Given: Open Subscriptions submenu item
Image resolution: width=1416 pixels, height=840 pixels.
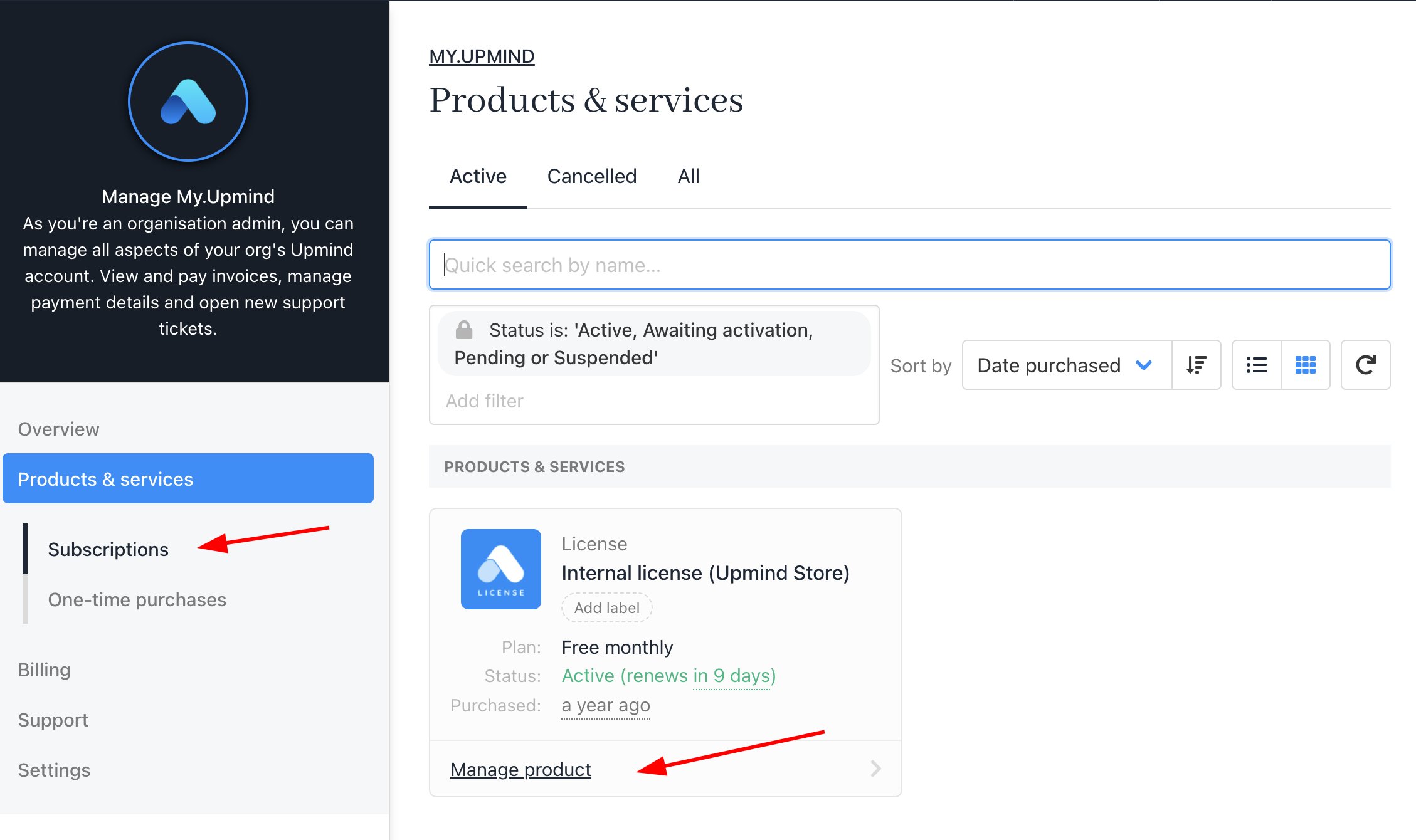Looking at the screenshot, I should click(108, 549).
